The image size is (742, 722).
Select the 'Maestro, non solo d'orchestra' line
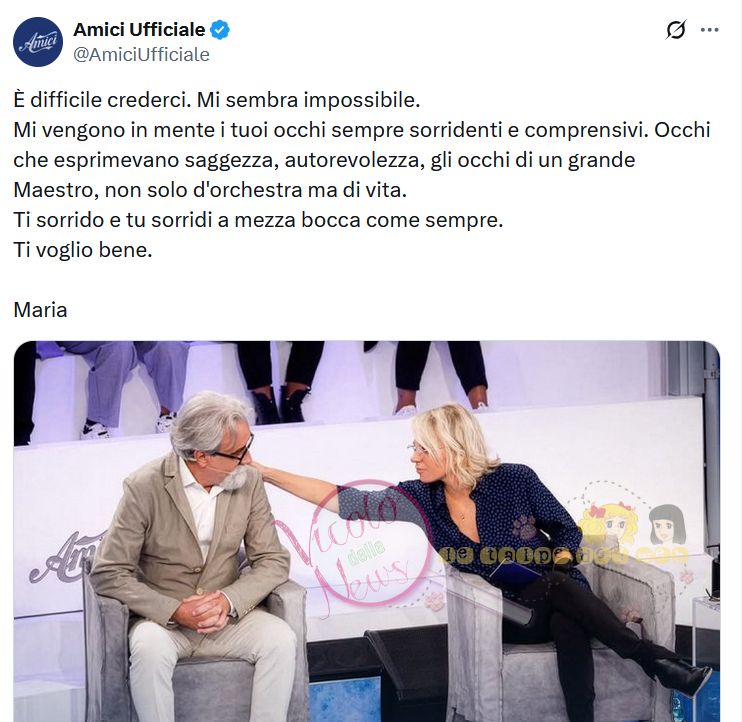[210, 190]
